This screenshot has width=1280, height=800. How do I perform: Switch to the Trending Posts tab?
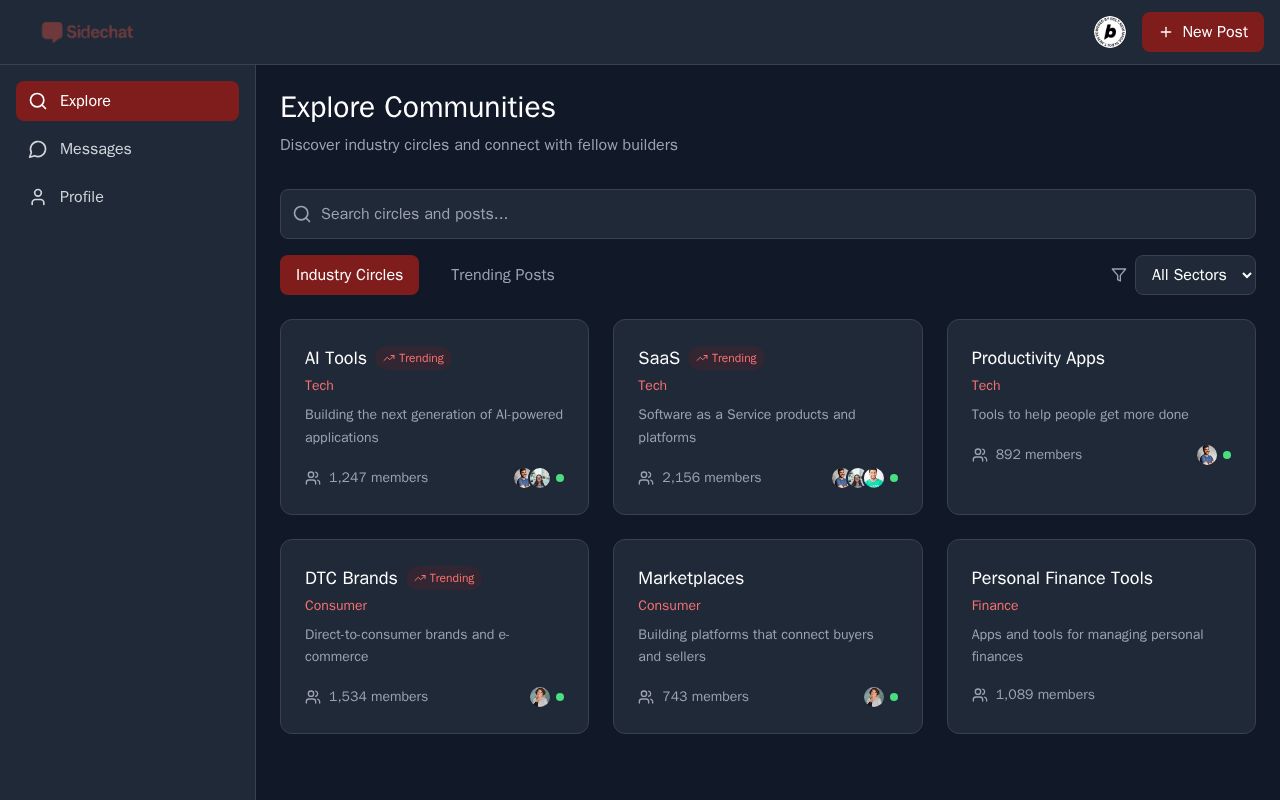pyautogui.click(x=502, y=275)
